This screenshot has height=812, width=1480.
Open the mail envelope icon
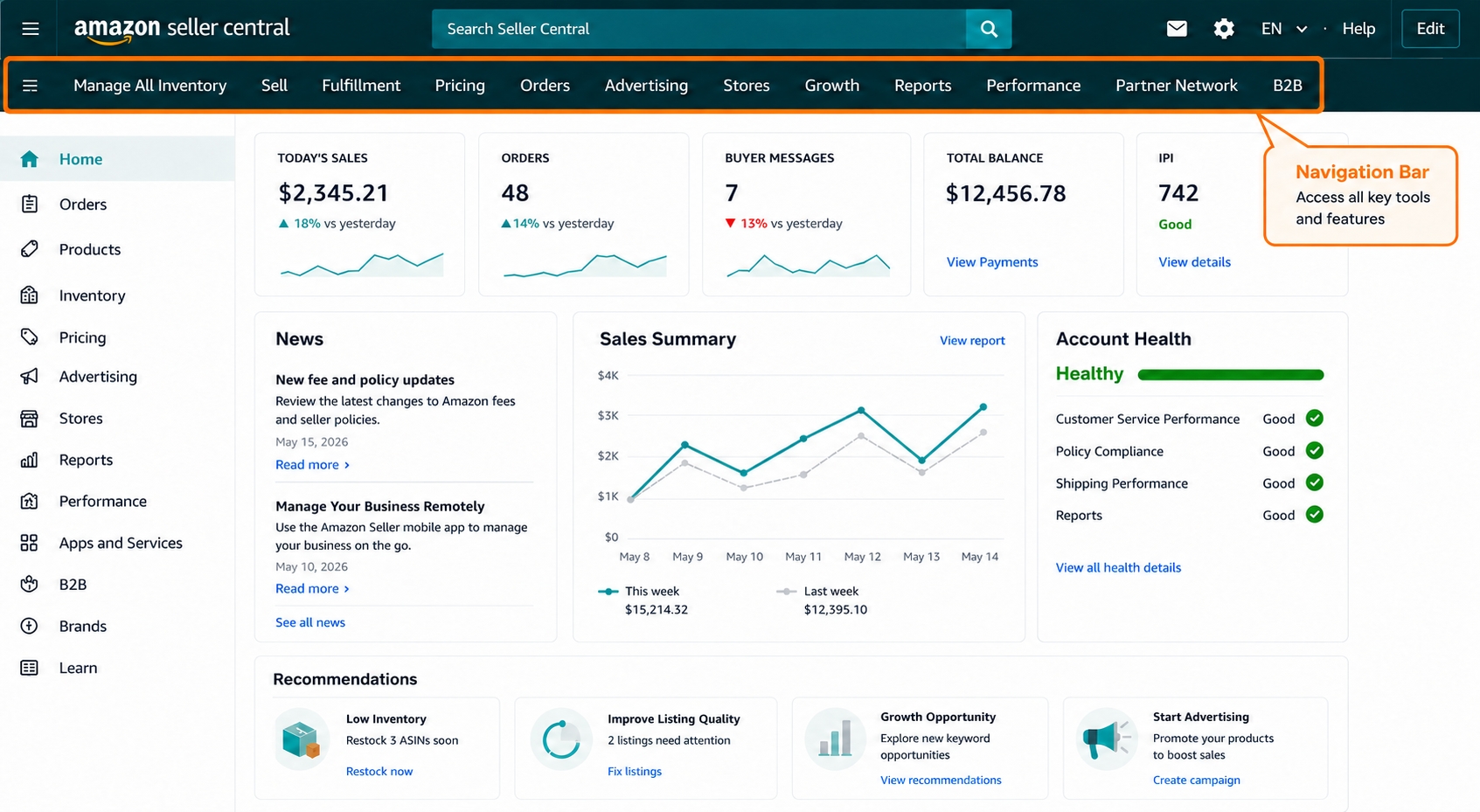[1177, 29]
